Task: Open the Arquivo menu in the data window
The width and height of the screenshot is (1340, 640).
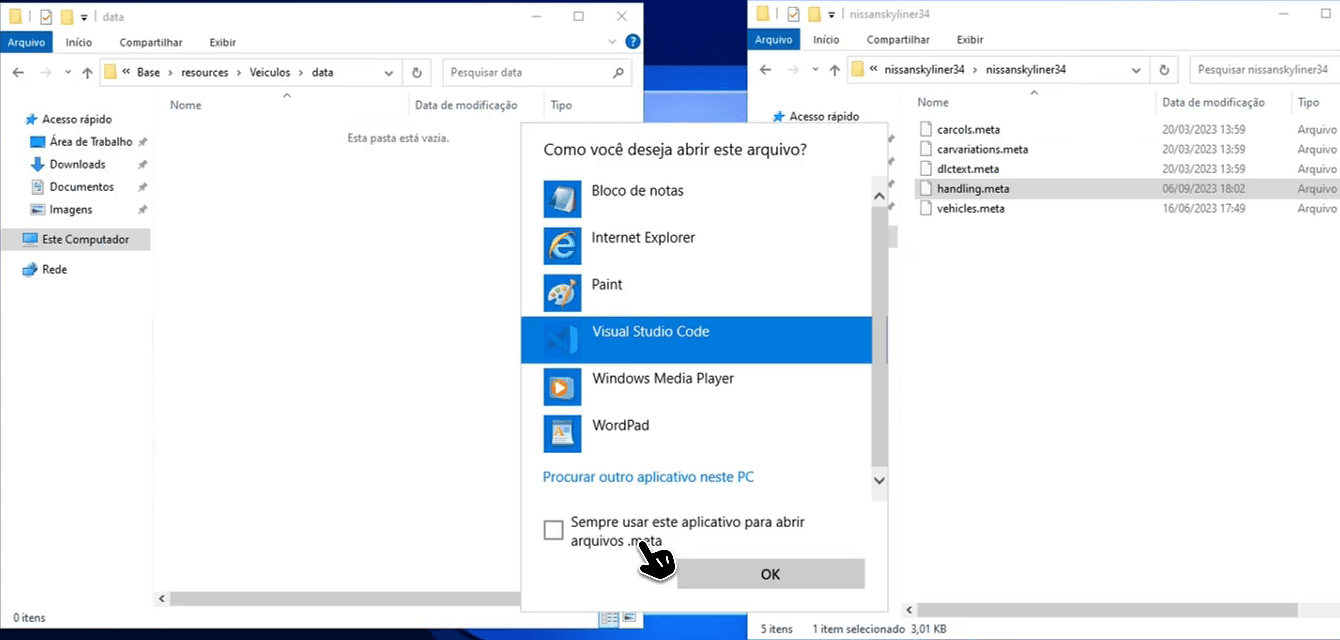Action: pyautogui.click(x=27, y=42)
